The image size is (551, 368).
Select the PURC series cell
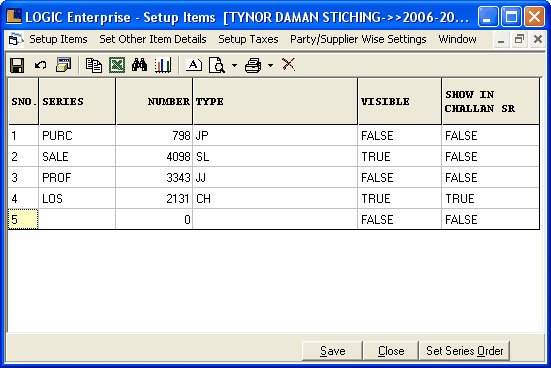77,135
